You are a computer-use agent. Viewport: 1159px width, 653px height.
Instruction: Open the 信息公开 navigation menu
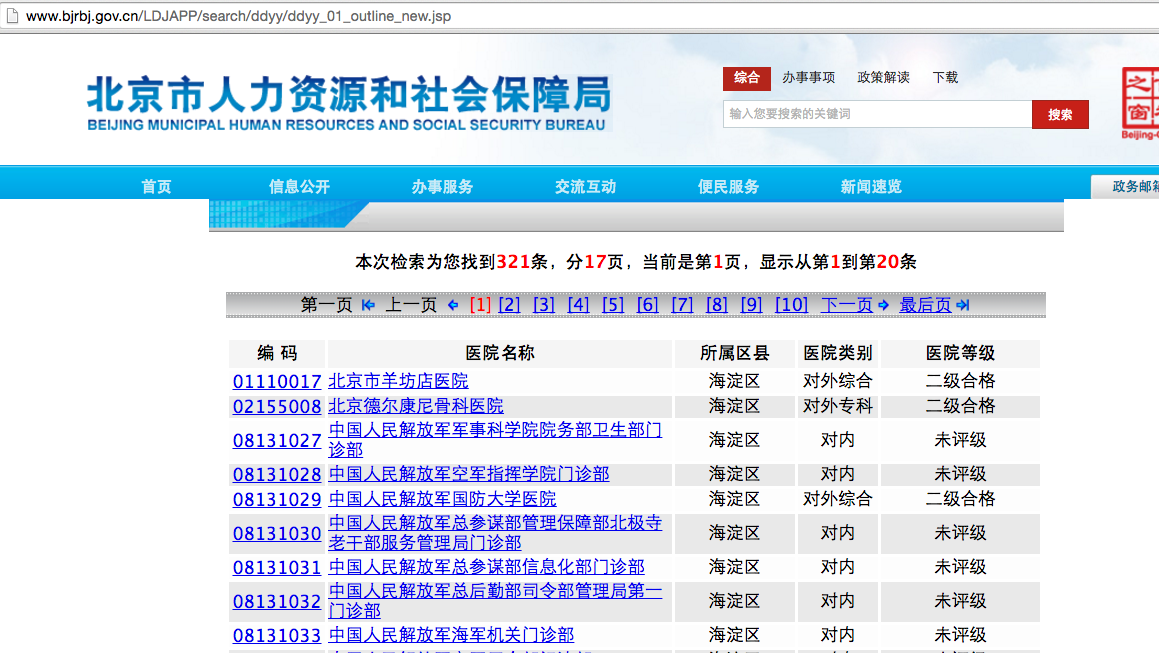(x=299, y=187)
